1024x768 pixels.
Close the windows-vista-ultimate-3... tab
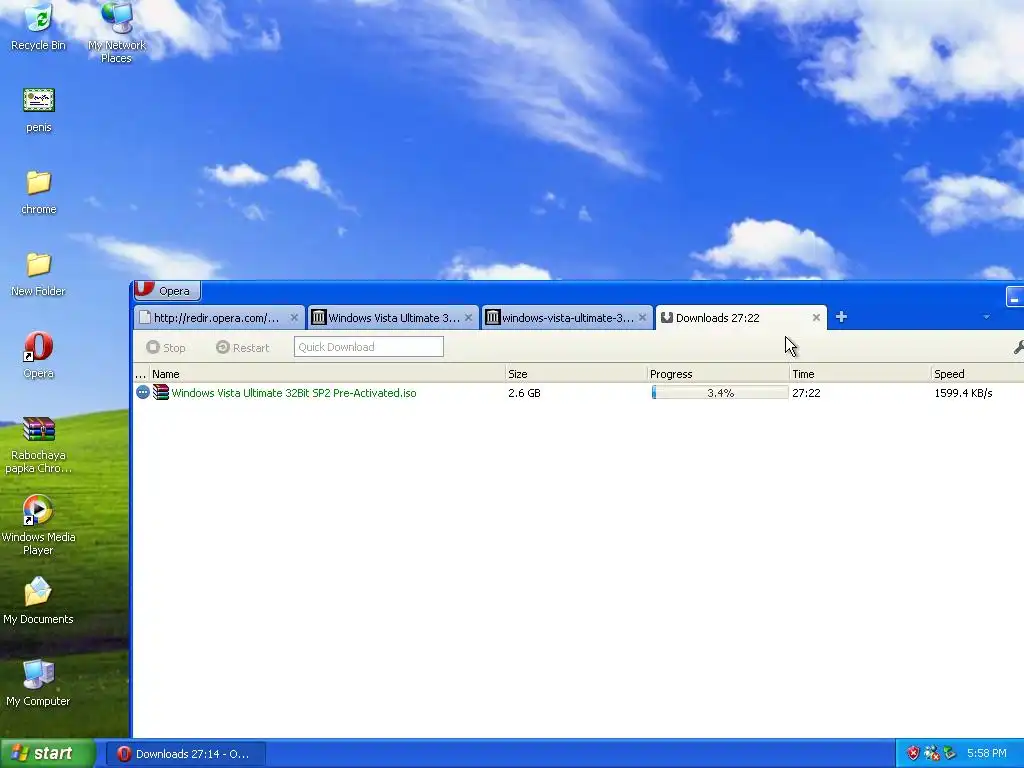(x=643, y=318)
